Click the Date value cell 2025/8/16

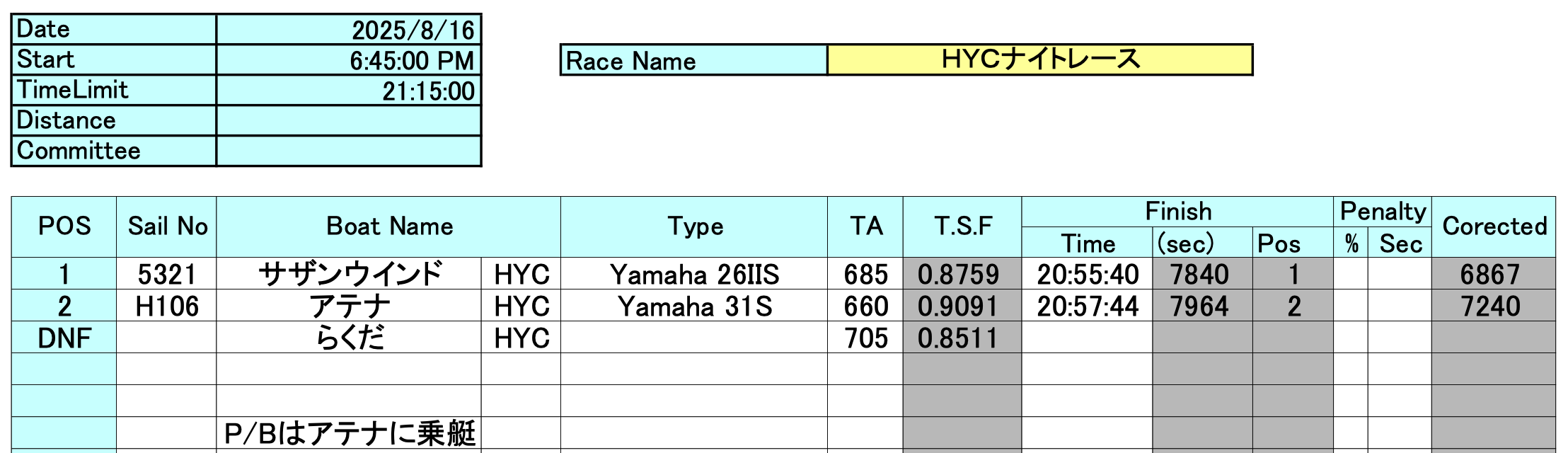[349, 30]
